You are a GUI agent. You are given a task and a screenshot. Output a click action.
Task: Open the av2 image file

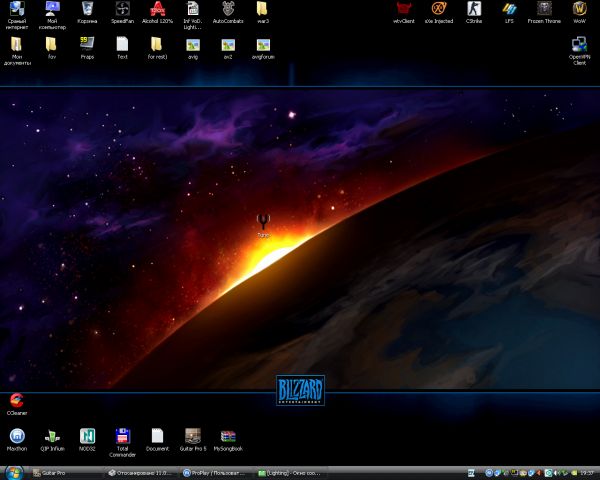[228, 48]
